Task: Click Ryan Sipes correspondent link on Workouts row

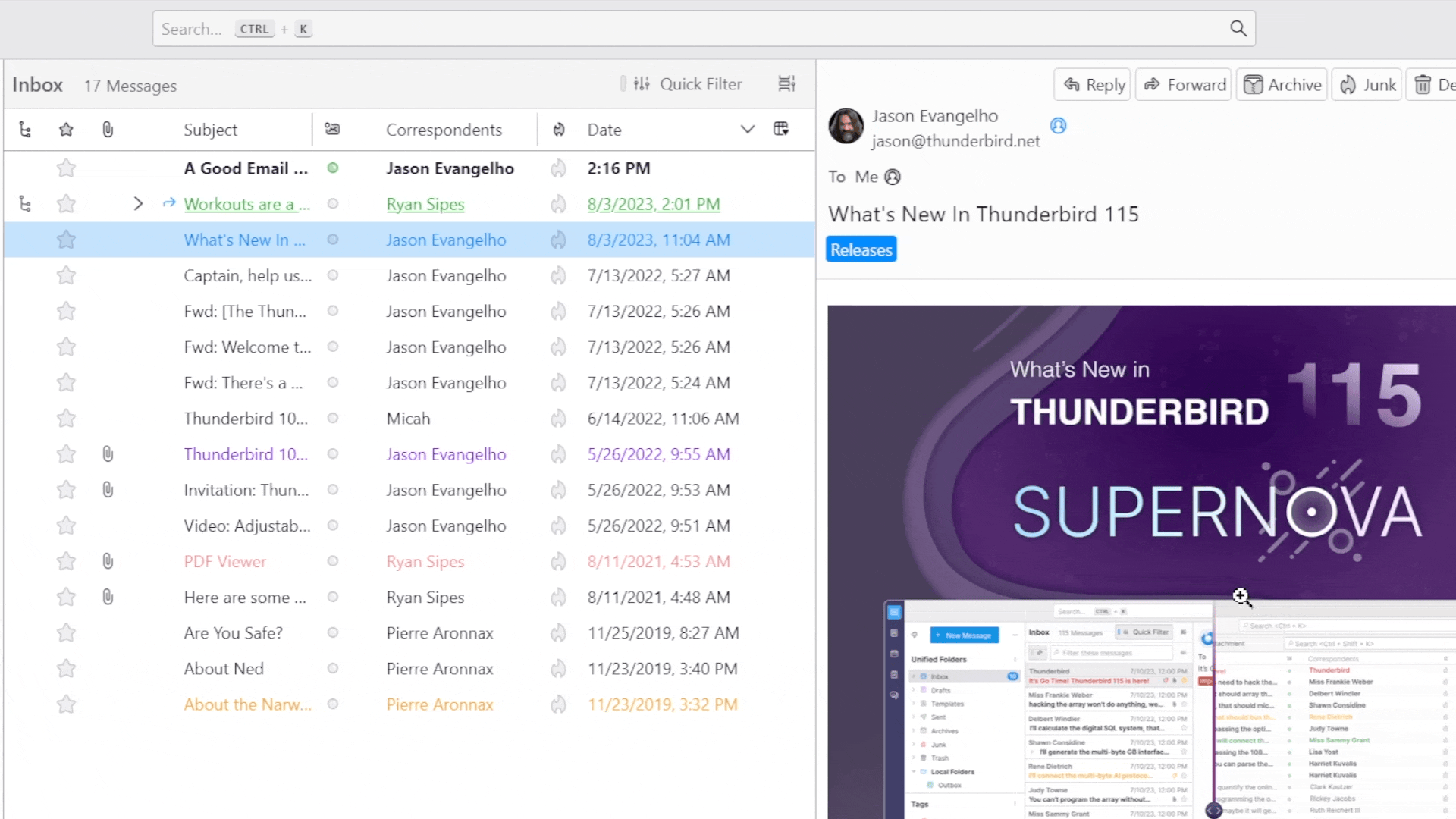Action: 425,204
